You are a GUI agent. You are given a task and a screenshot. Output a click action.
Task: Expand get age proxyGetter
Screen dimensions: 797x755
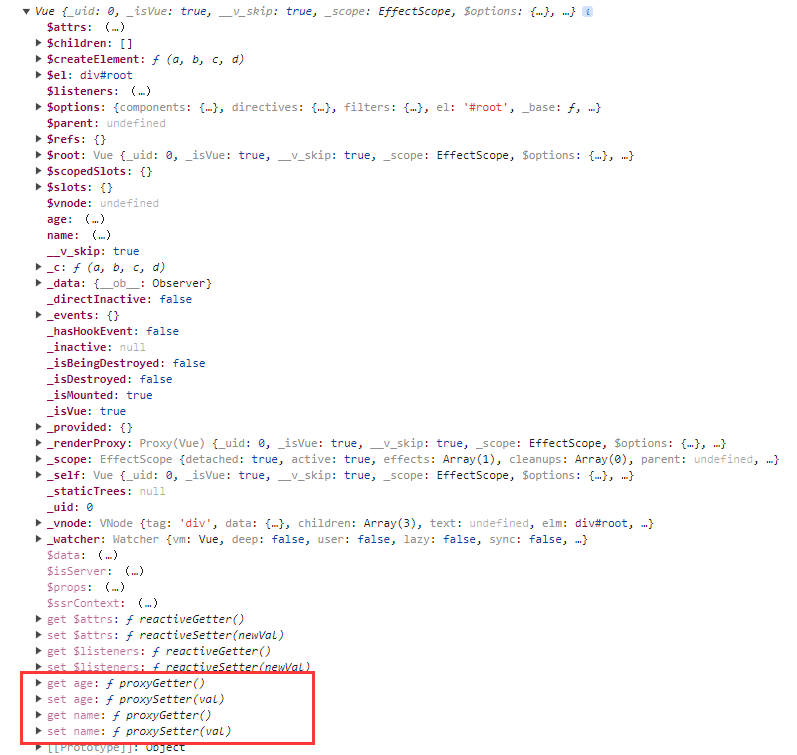point(38,683)
